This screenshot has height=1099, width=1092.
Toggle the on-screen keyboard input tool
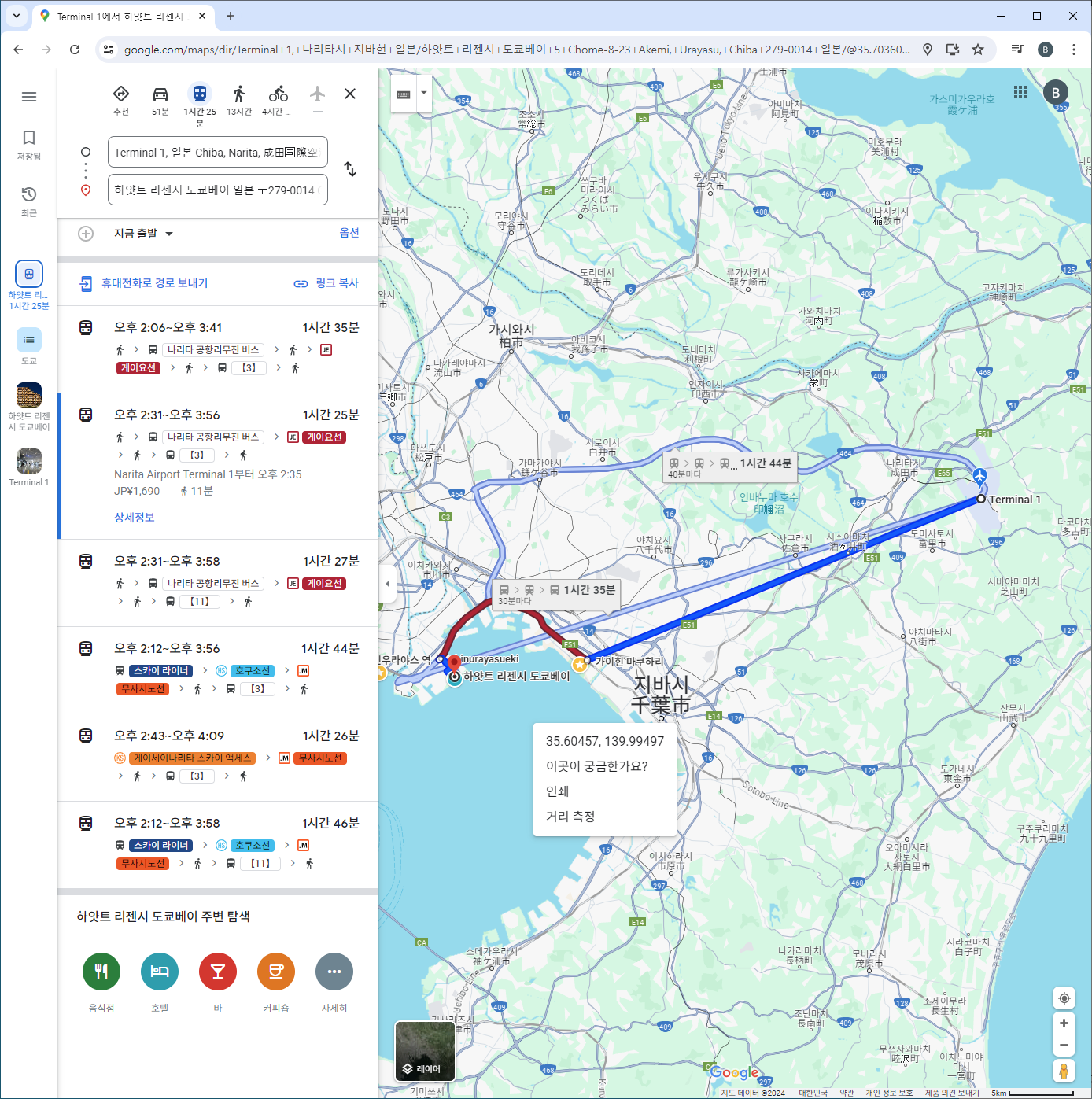[x=404, y=94]
